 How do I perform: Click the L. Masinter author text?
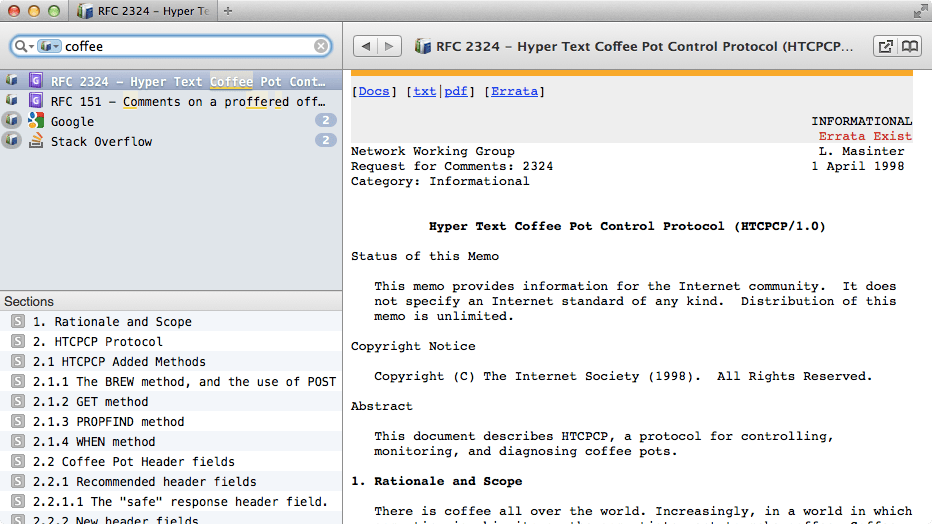(861, 151)
